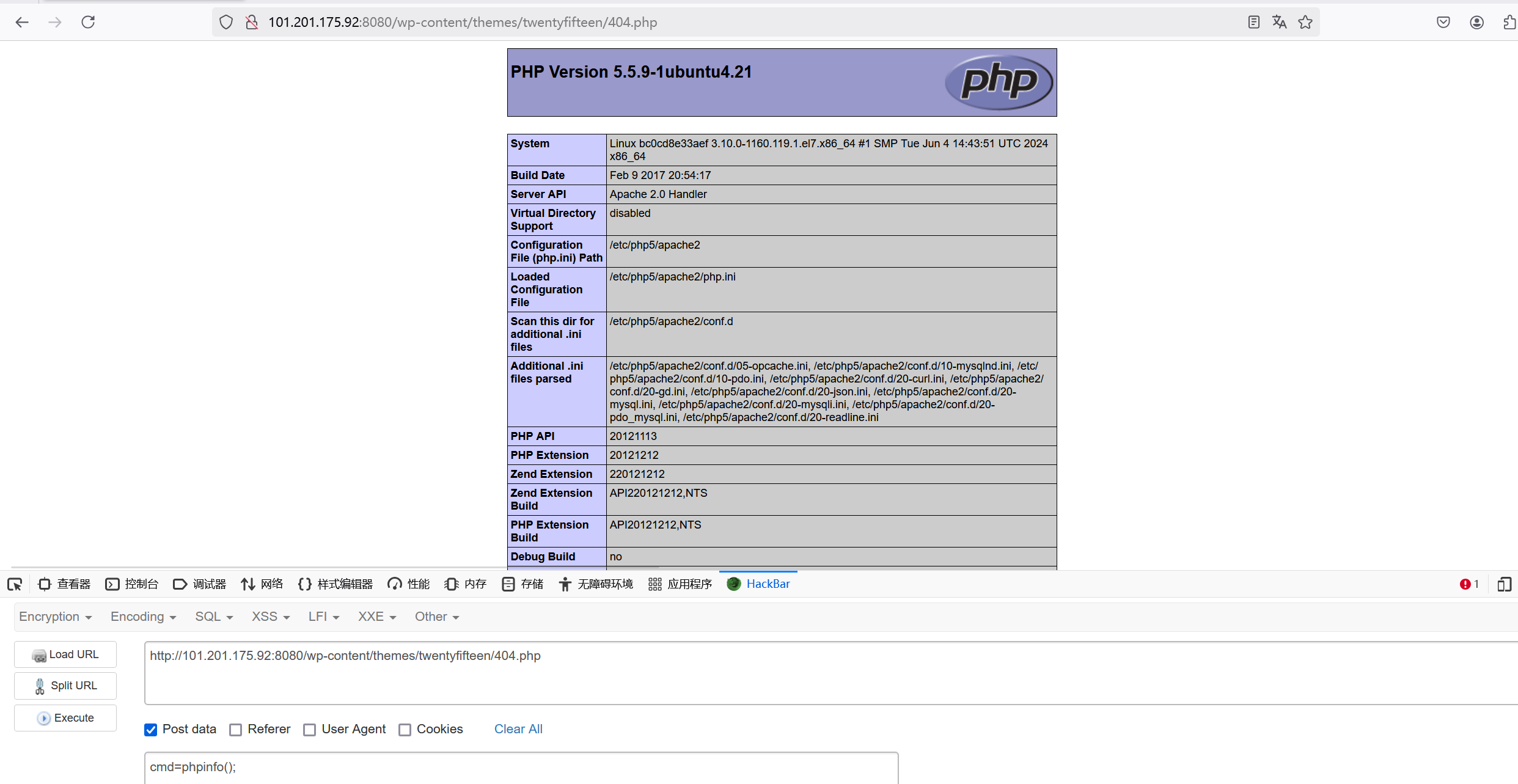Screen dimensions: 1518x784
Task: Open the 调试器 debugger tab
Action: [x=199, y=584]
